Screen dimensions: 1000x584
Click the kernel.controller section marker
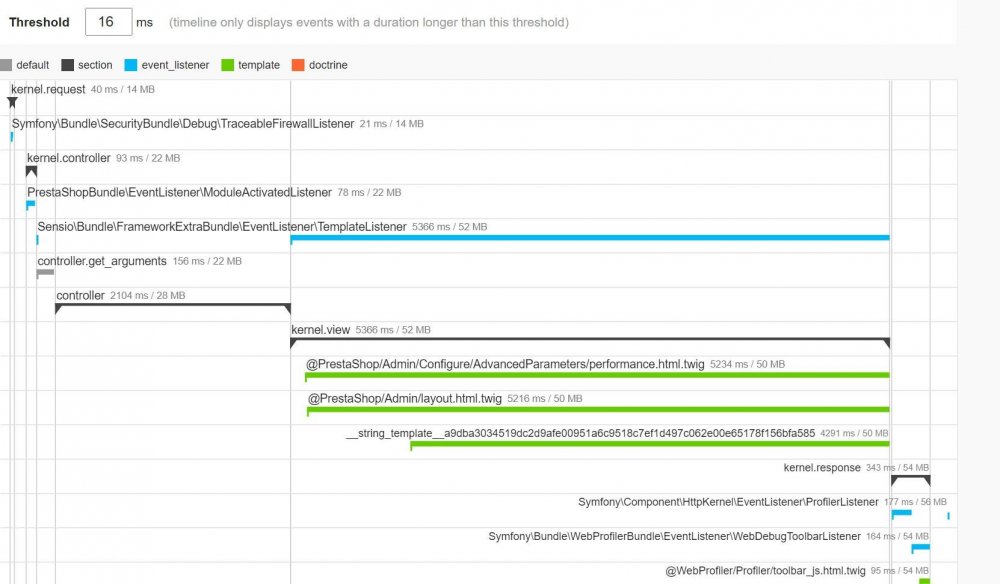pos(31,172)
